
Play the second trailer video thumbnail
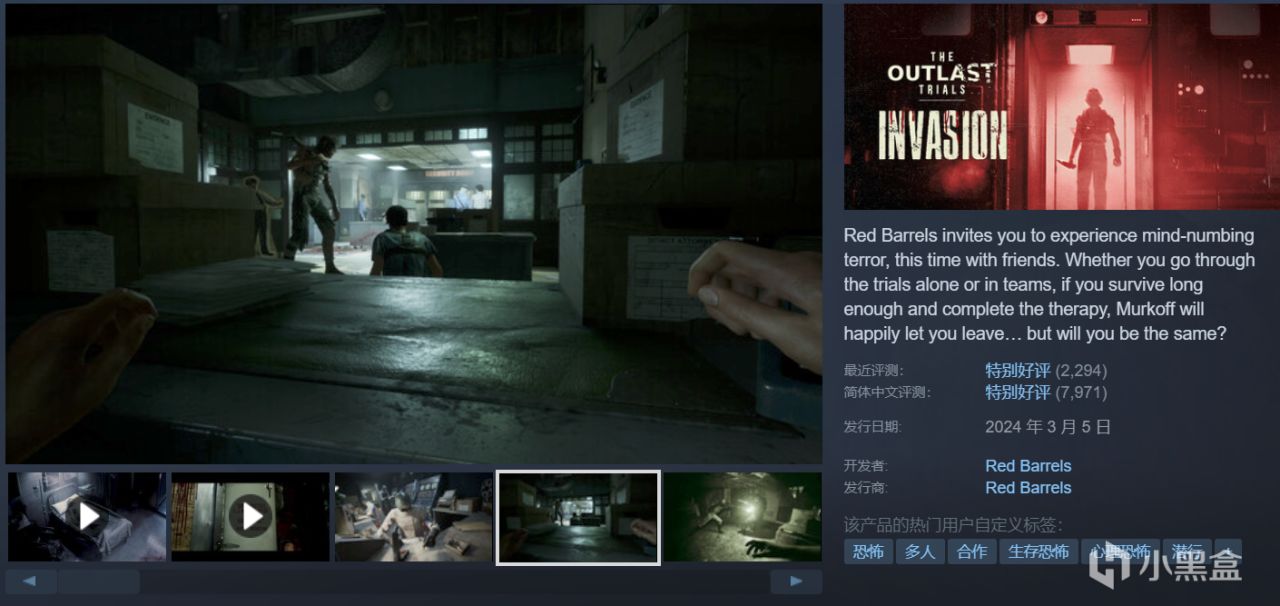tap(250, 517)
